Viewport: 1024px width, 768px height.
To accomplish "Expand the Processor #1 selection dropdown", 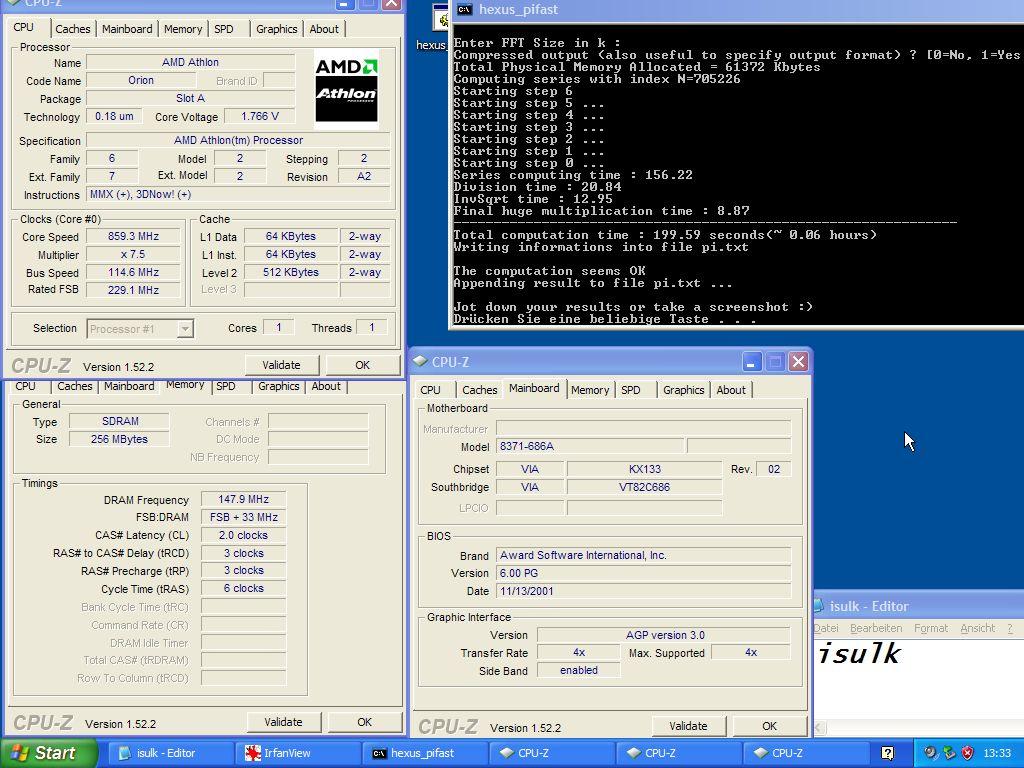I will (185, 328).
